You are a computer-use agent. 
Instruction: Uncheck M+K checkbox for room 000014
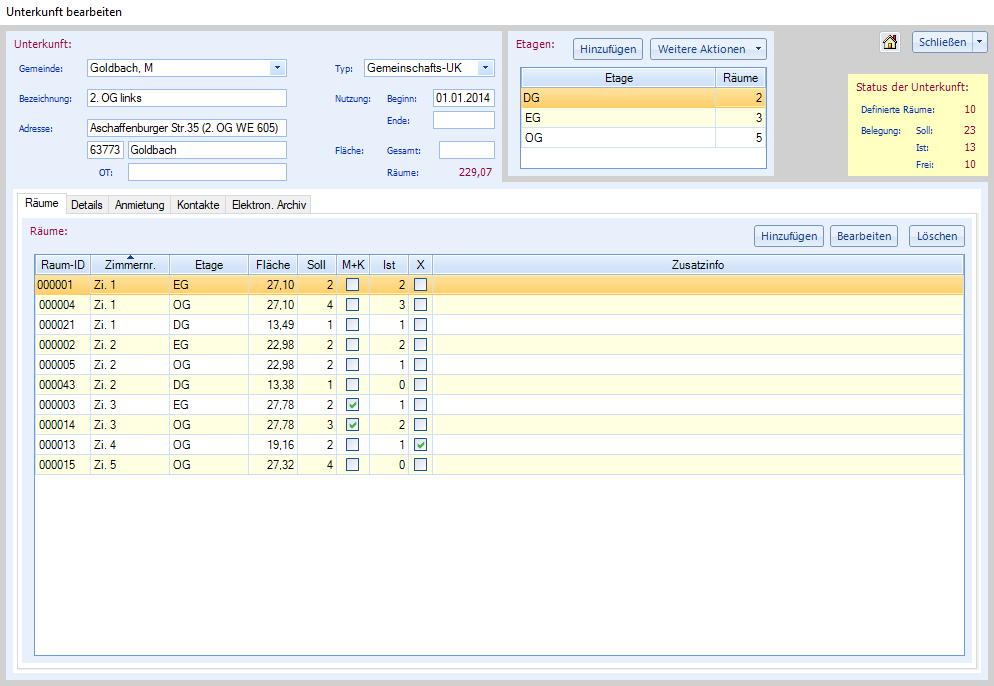coord(352,425)
